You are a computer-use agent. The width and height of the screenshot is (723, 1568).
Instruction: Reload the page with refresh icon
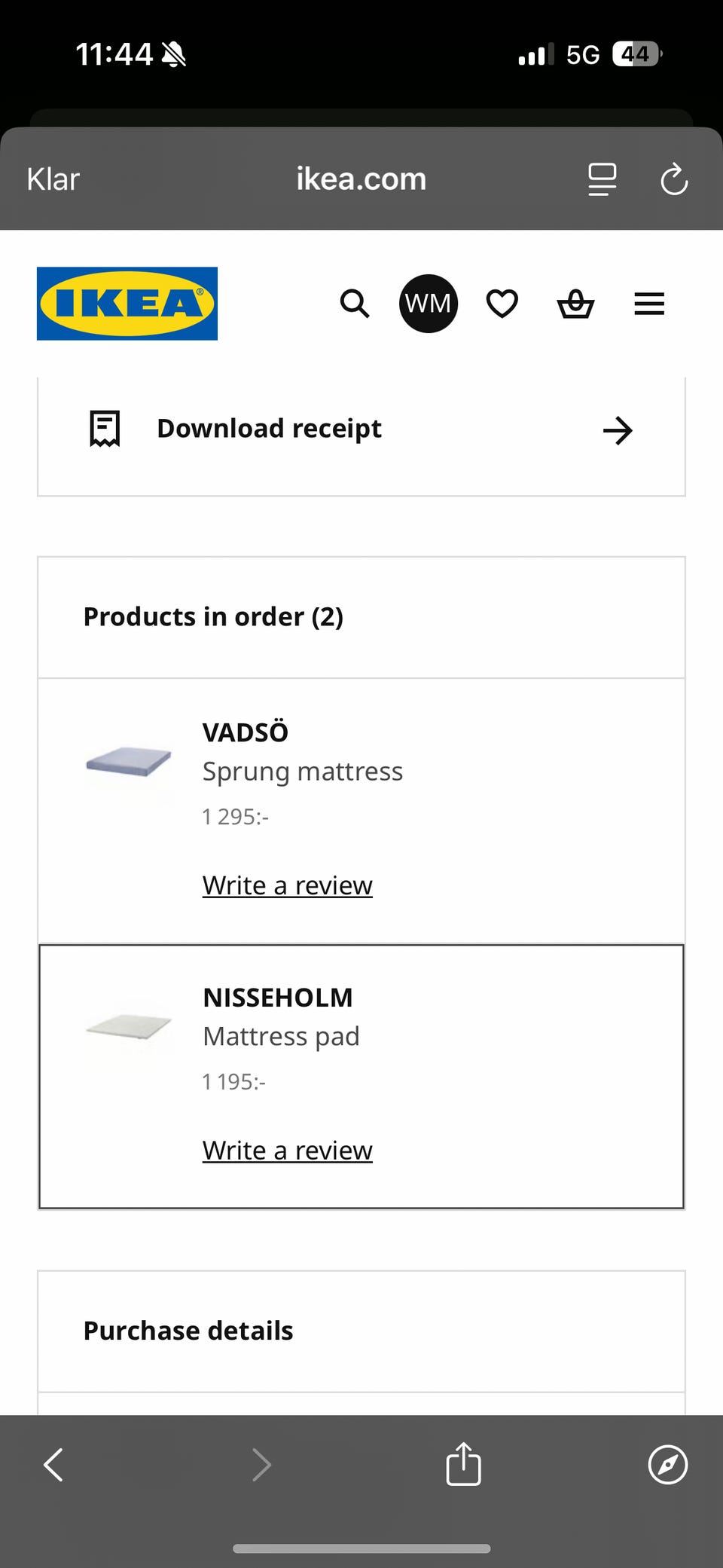674,179
